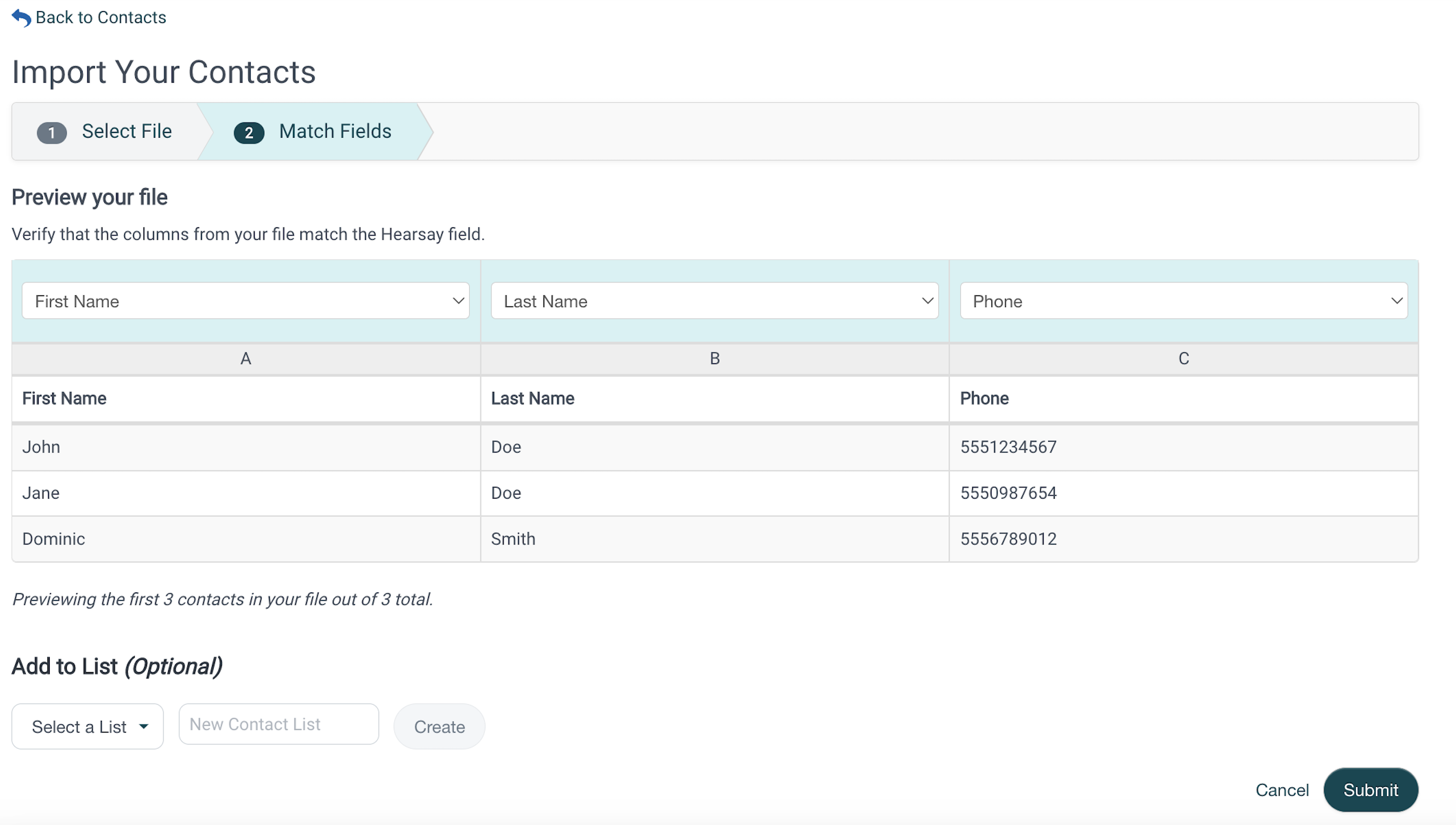Click the Import Your Contacts title

click(x=163, y=72)
